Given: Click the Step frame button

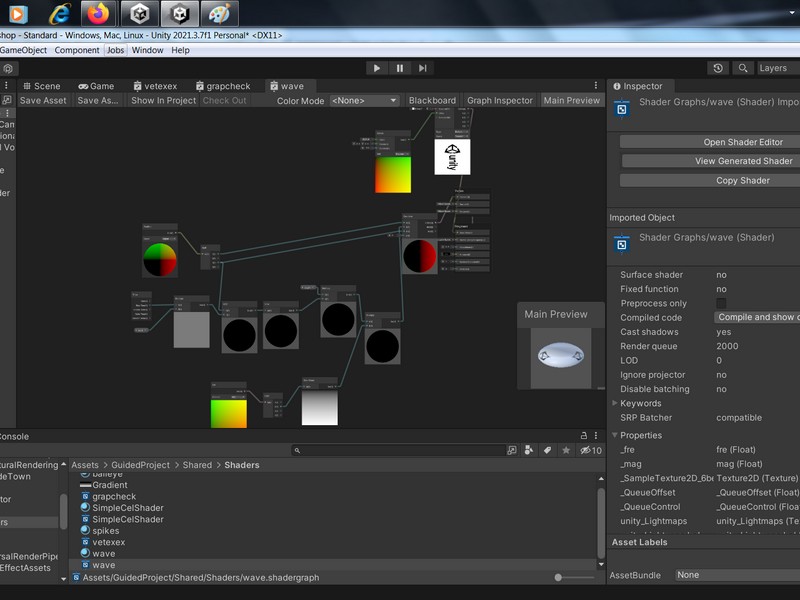Looking at the screenshot, I should click(423, 68).
